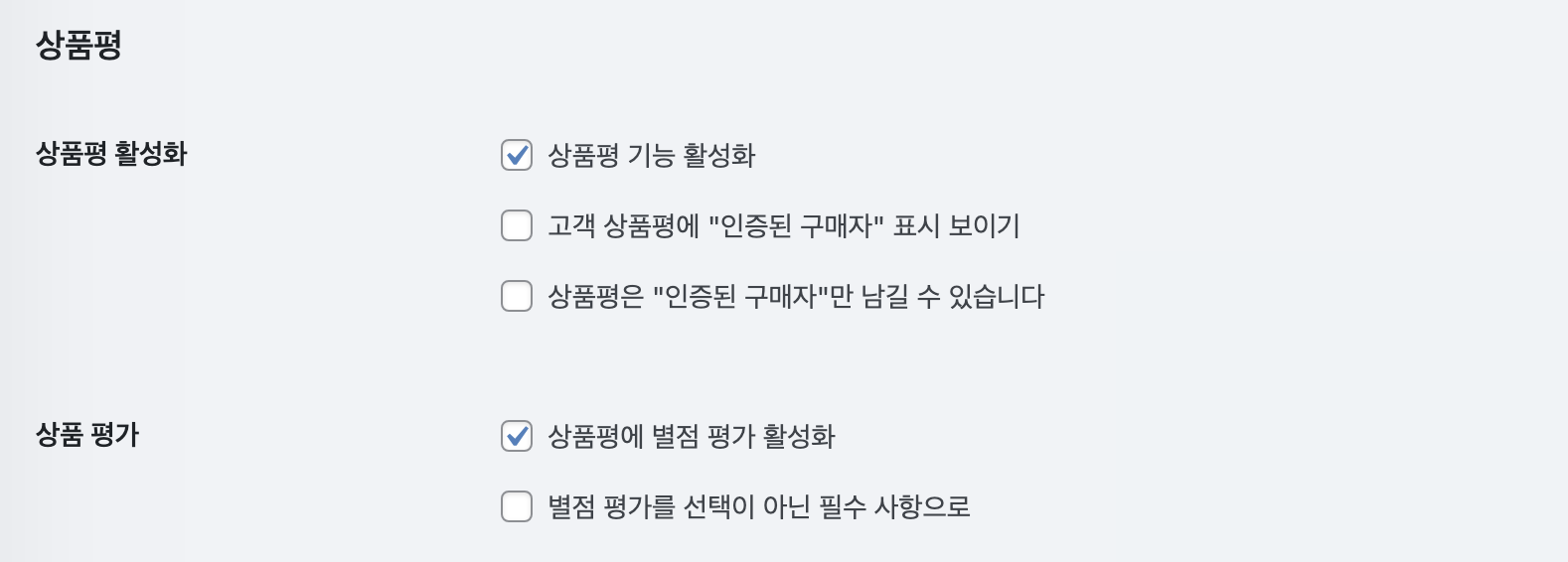Disable the 상품평에 별점 평가 활성화 checkbox
Image resolution: width=1568 pixels, height=562 pixels.
pyautogui.click(x=517, y=436)
